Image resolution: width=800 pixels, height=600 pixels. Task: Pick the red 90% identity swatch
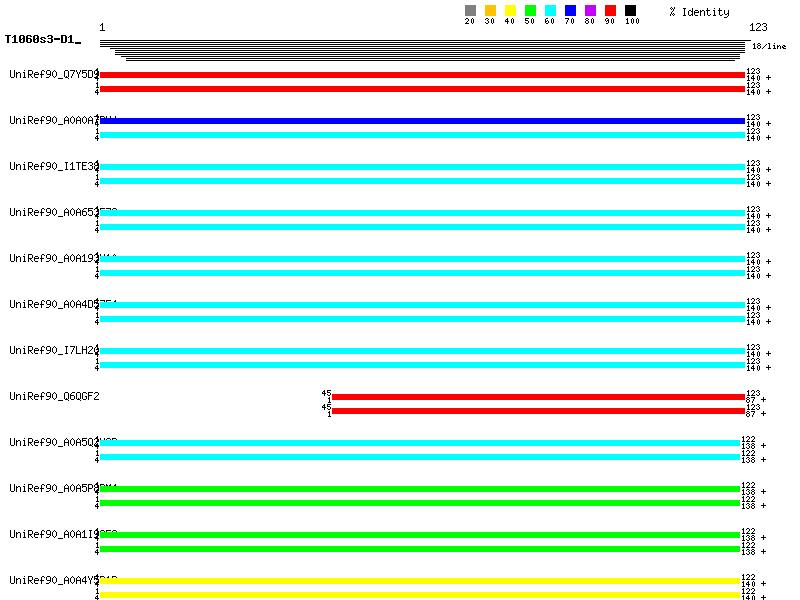click(610, 11)
